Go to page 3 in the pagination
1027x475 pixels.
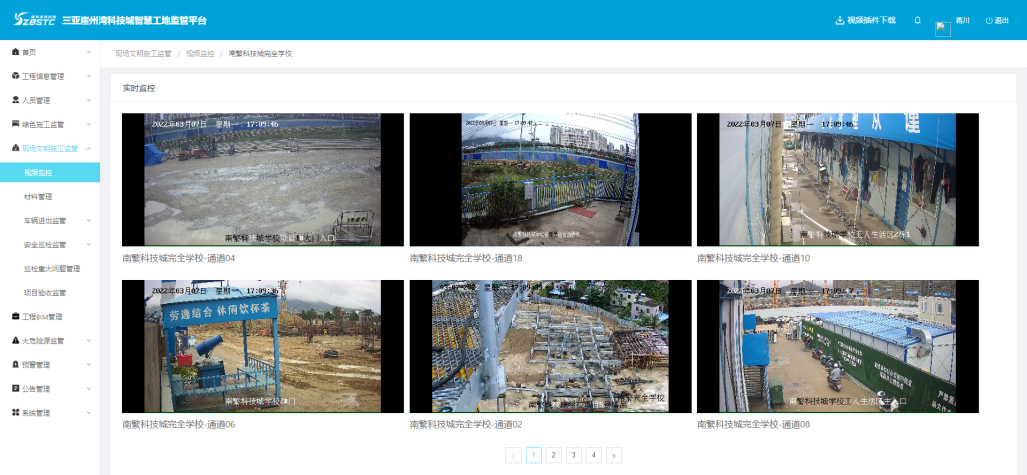(x=574, y=455)
